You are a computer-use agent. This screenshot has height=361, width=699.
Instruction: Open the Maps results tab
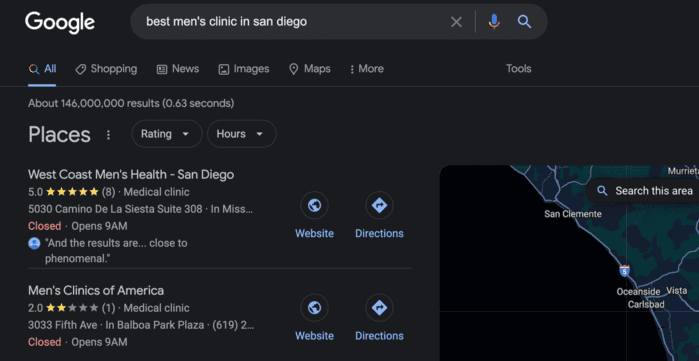[x=310, y=69]
